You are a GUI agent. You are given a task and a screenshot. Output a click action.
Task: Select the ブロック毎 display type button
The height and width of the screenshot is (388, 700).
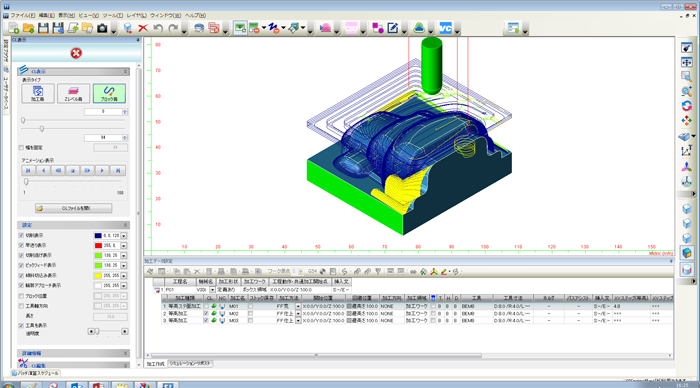point(109,93)
